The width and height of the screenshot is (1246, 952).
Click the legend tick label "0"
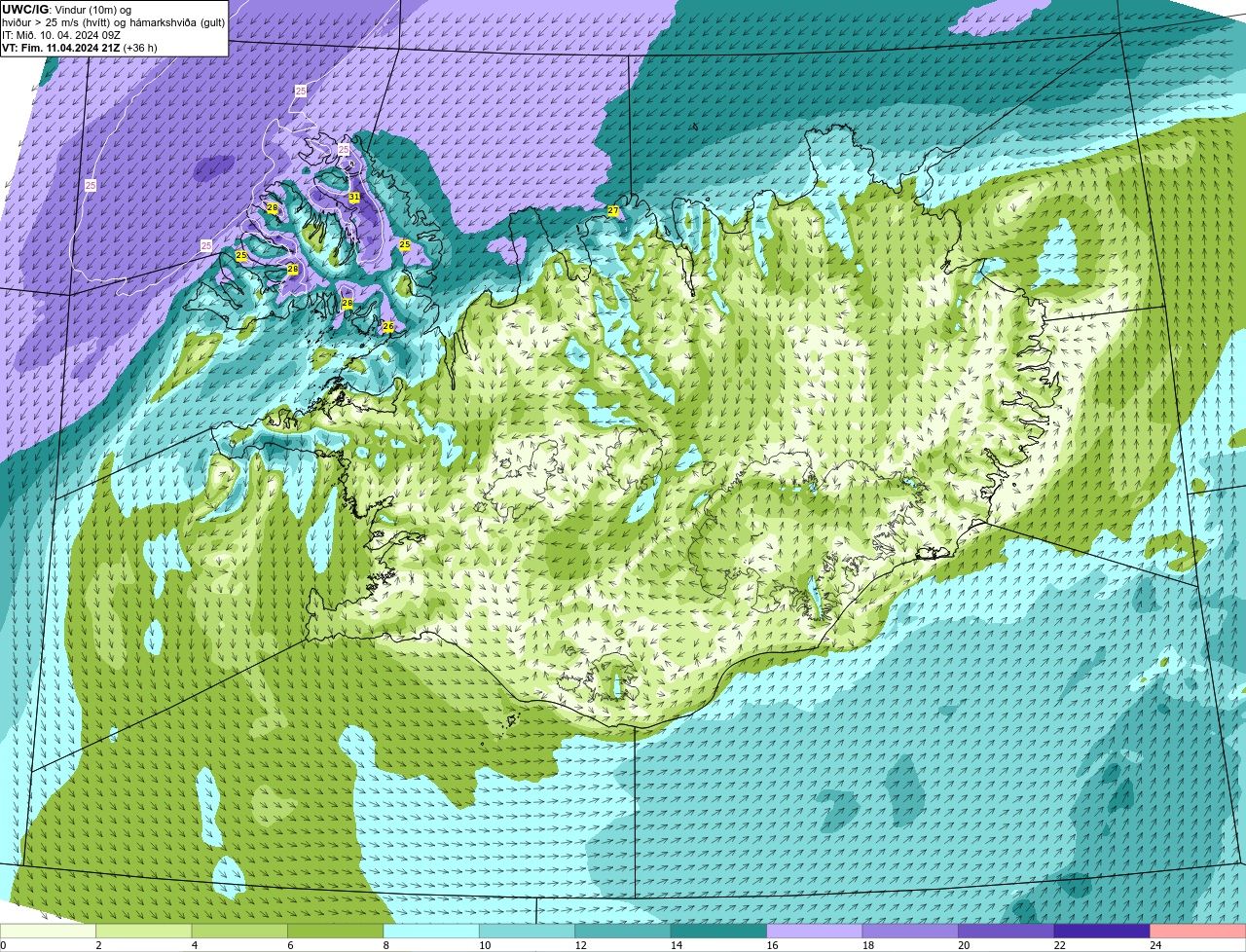click(3, 945)
